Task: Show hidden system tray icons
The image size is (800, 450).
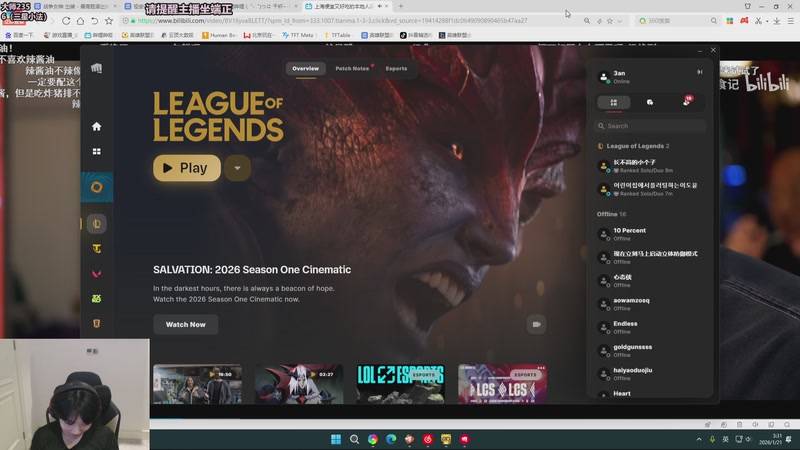Action: pos(698,439)
